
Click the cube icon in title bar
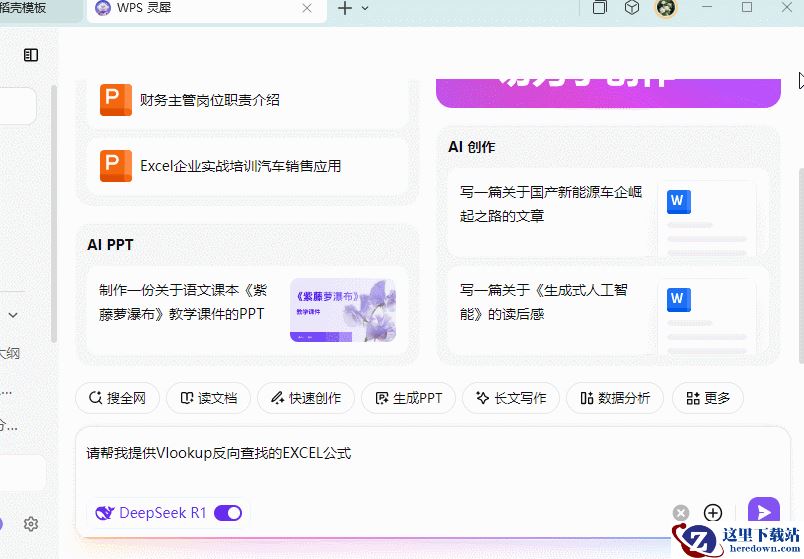coord(632,8)
